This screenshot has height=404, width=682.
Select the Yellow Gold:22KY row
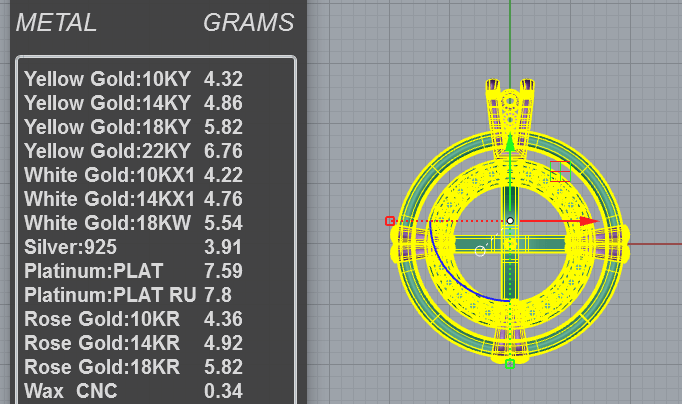click(133, 151)
